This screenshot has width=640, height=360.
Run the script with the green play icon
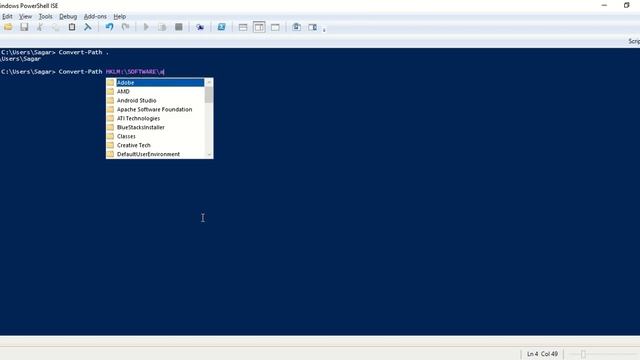coord(146,27)
